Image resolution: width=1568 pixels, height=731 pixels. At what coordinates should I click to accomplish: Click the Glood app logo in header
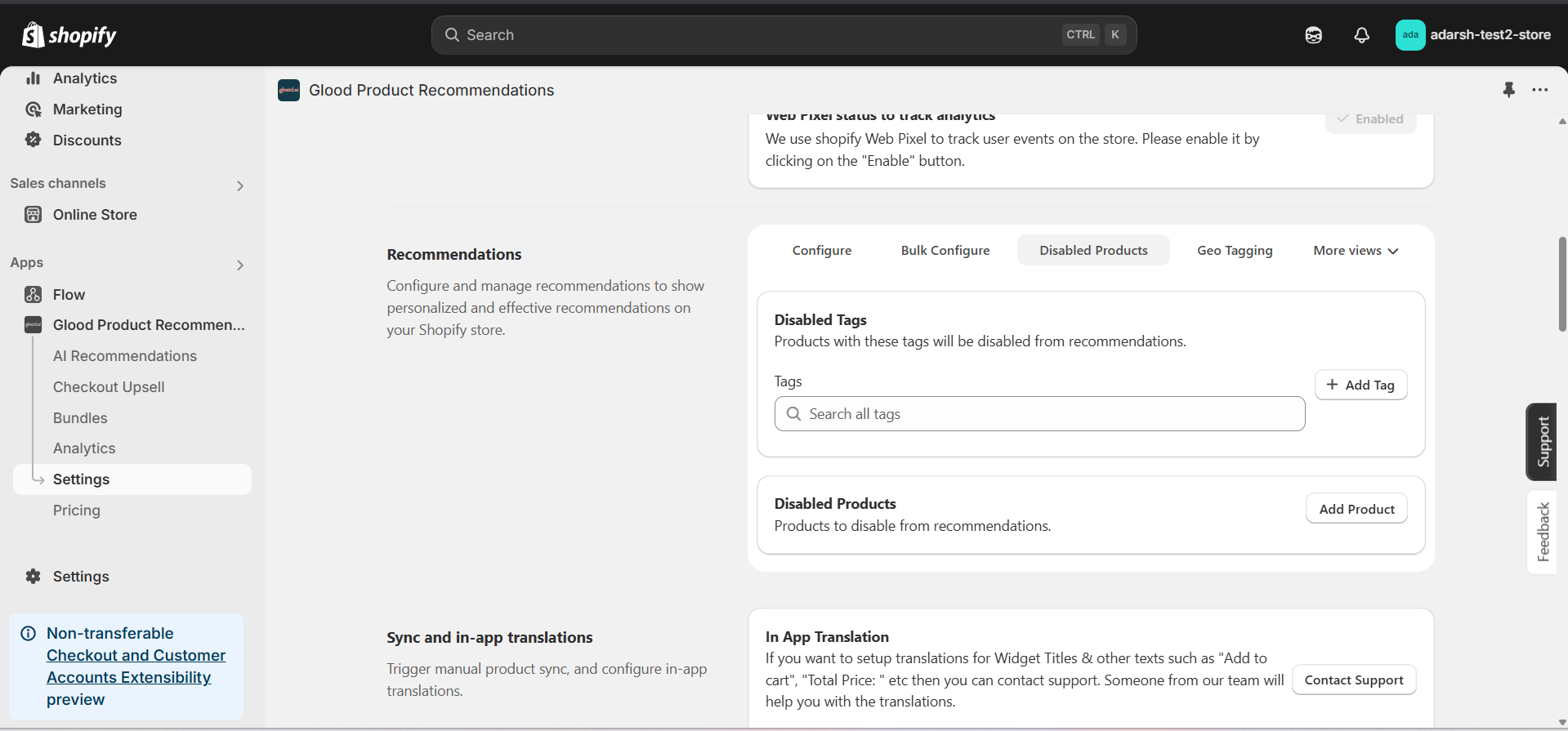288,90
